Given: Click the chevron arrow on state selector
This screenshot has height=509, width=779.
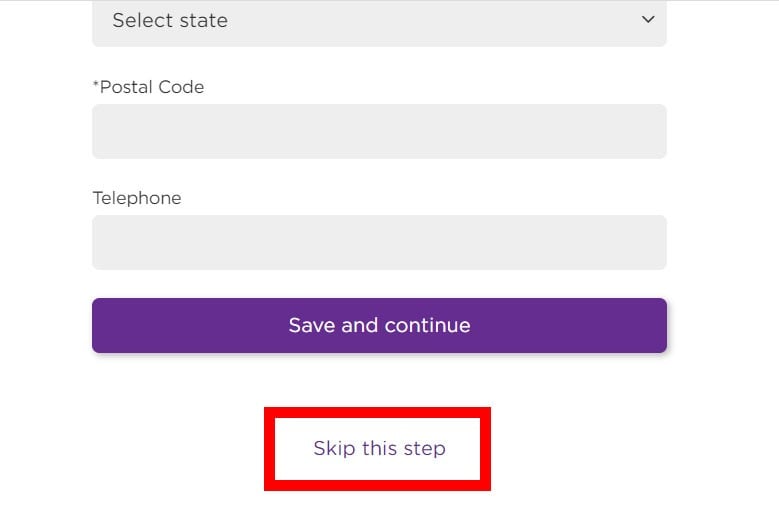Looking at the screenshot, I should [648, 20].
